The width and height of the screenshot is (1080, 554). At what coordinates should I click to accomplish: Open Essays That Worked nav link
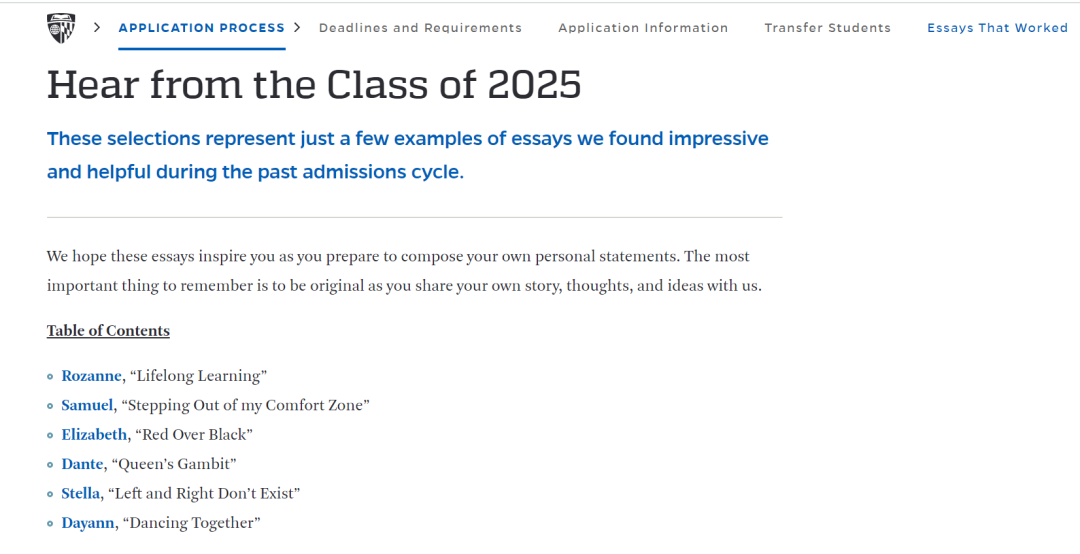997,28
